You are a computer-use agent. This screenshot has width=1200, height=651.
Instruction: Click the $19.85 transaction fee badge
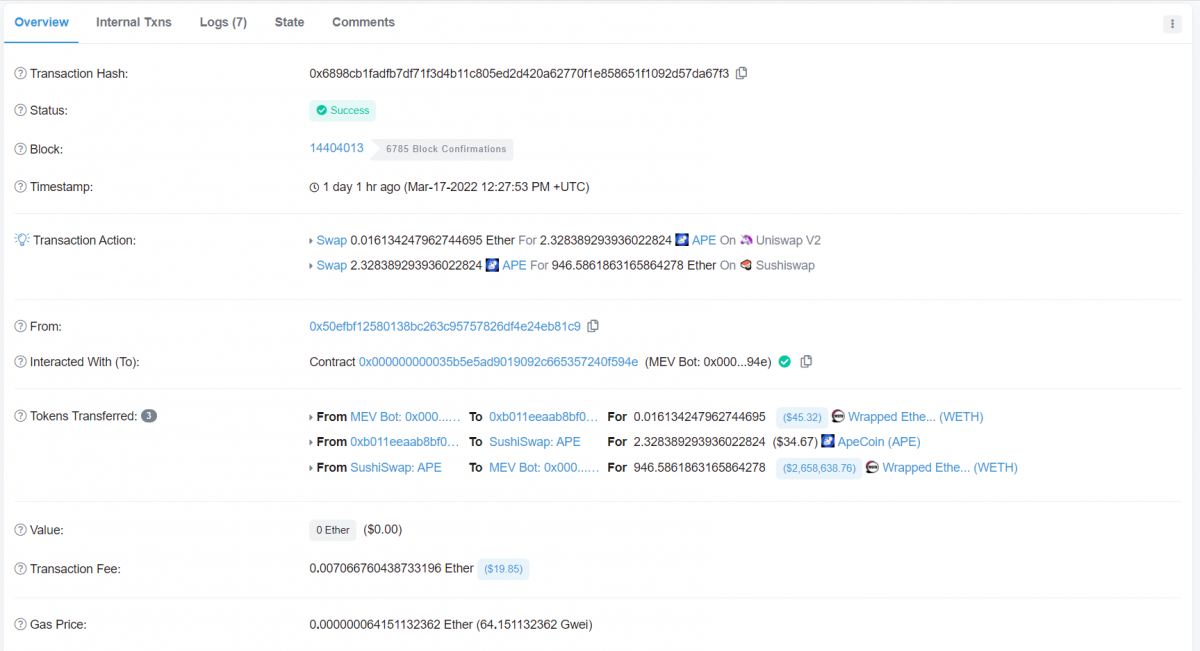point(503,569)
